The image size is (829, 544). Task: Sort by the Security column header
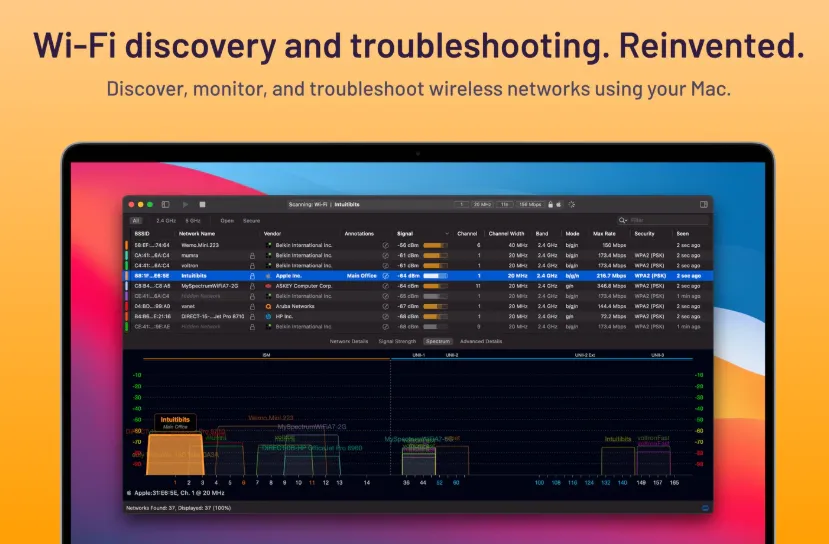click(x=644, y=234)
